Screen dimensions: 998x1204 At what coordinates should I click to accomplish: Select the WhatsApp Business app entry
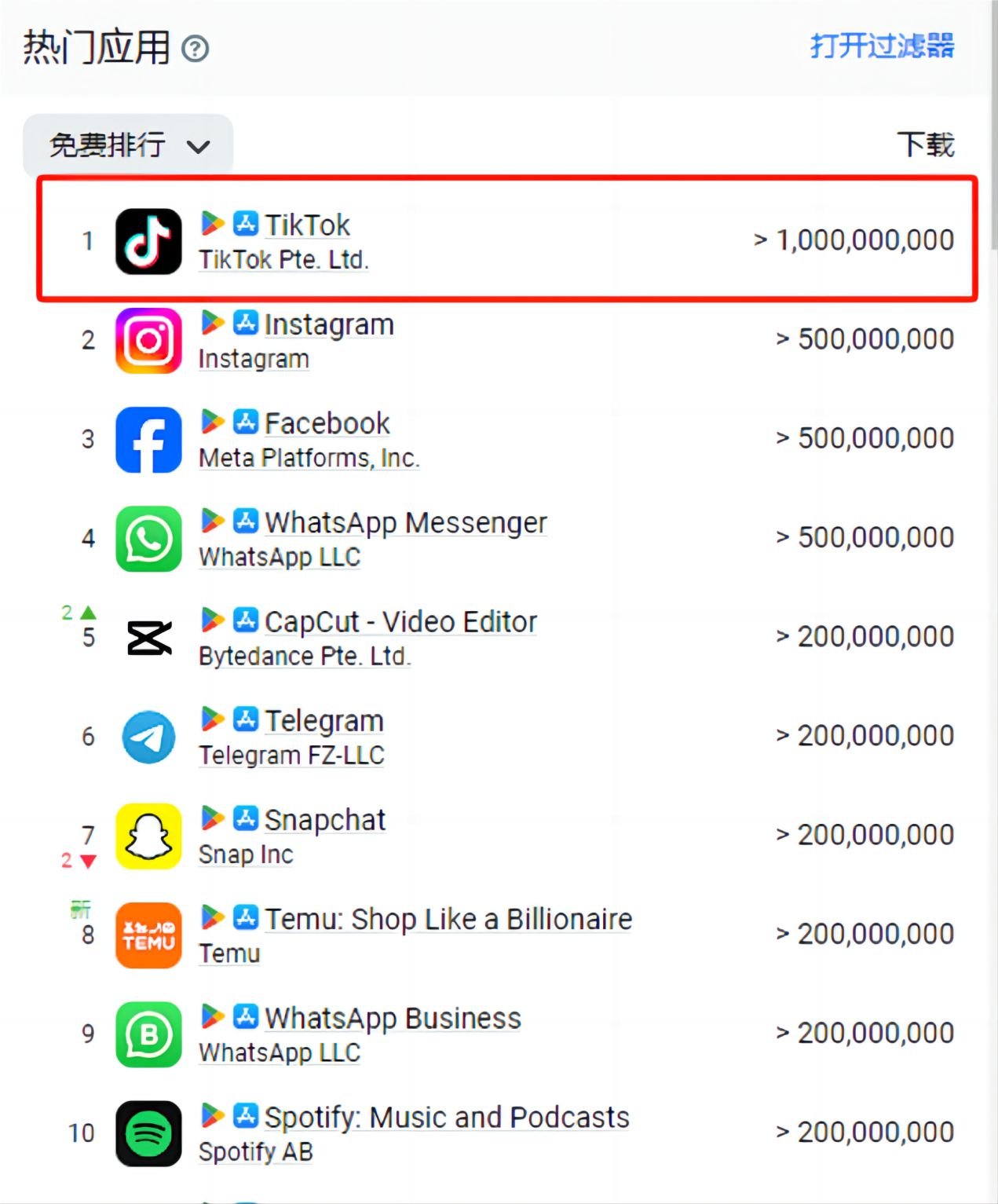[391, 1017]
